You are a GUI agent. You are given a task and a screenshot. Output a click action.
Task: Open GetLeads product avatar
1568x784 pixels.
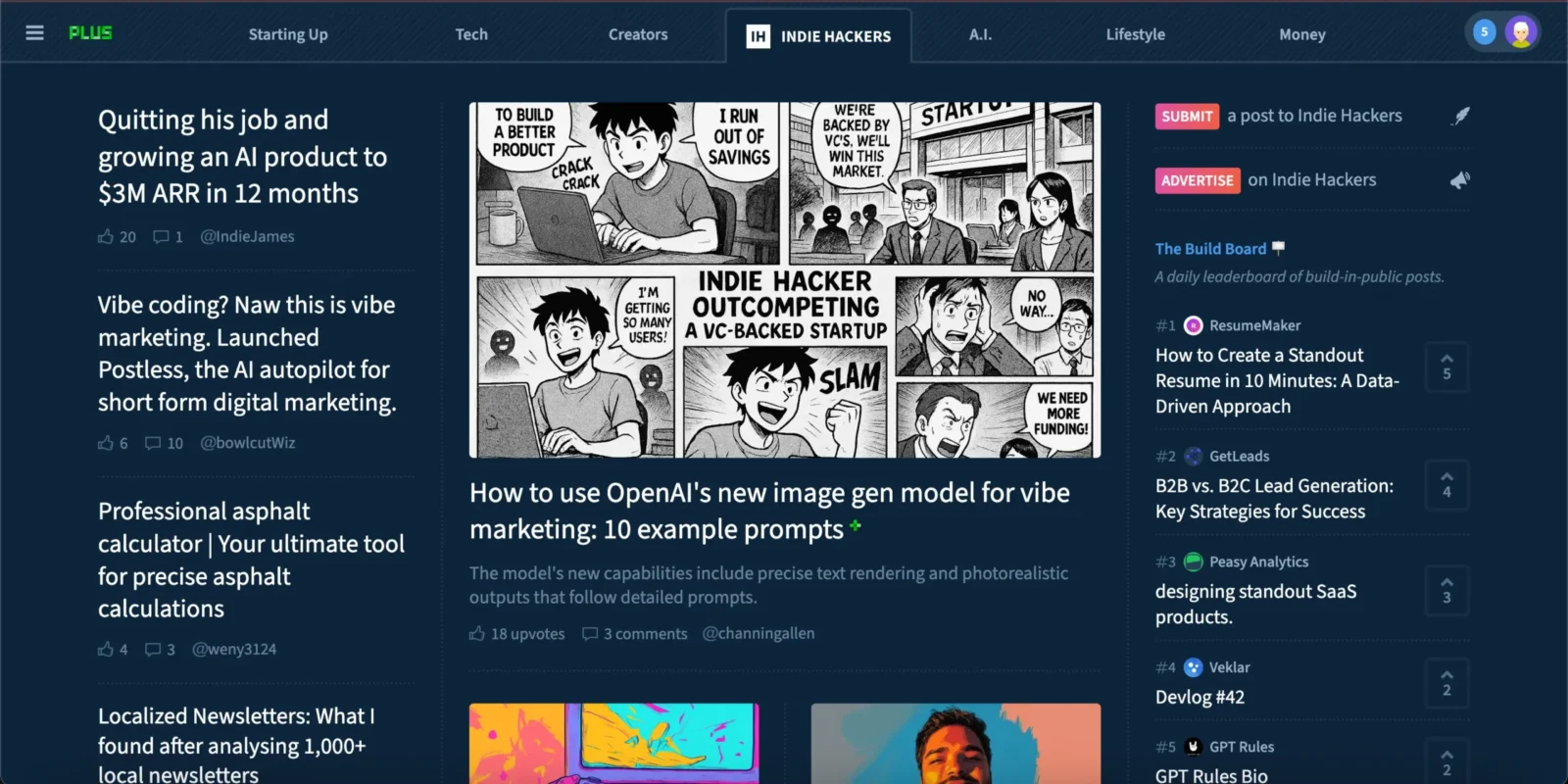click(1193, 456)
